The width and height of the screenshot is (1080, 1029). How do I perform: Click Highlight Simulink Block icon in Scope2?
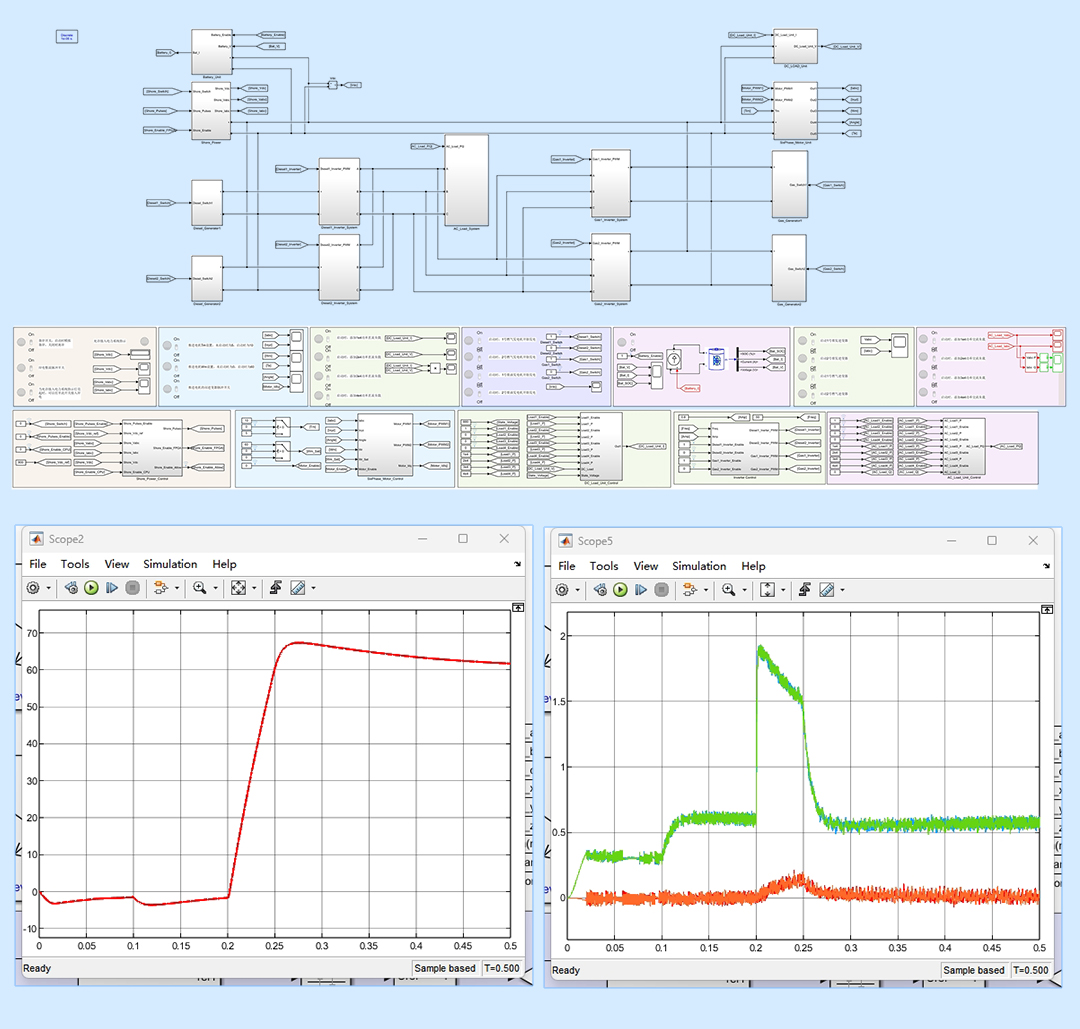(x=161, y=588)
